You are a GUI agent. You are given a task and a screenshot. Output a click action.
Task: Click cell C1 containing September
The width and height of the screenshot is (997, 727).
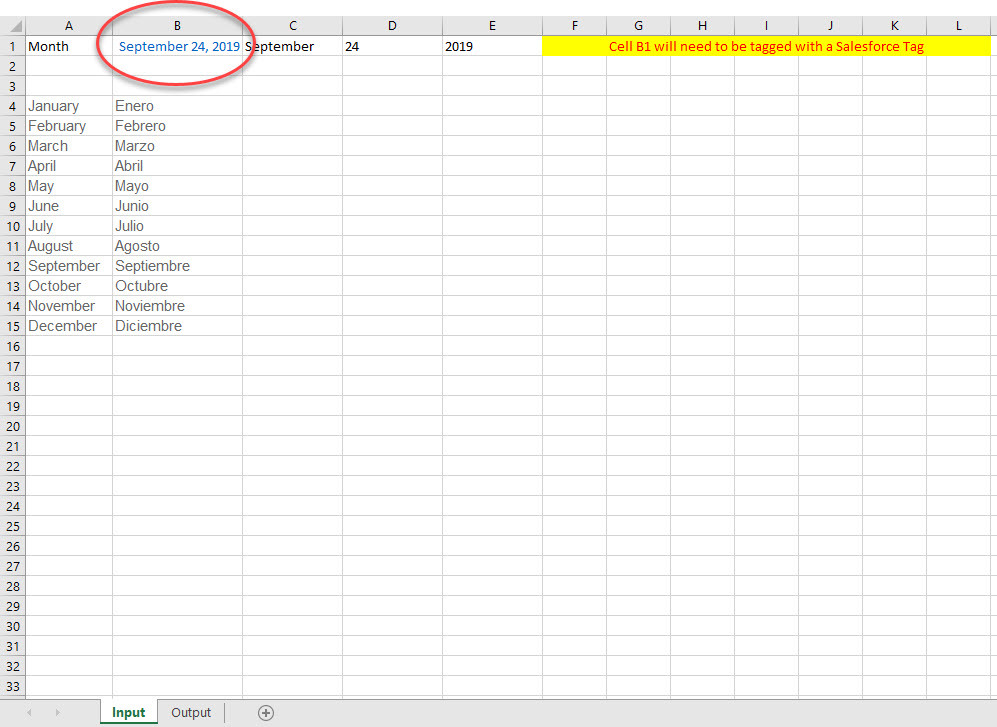(292, 46)
